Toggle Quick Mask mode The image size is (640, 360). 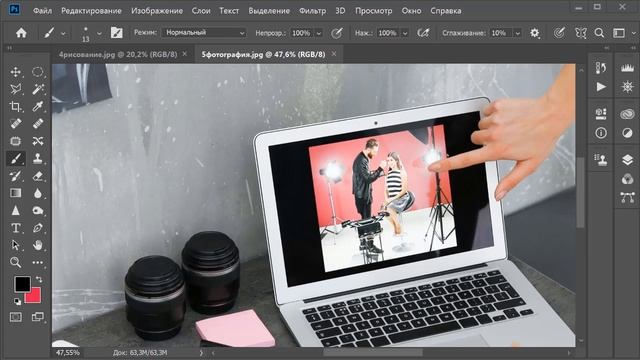(16, 317)
